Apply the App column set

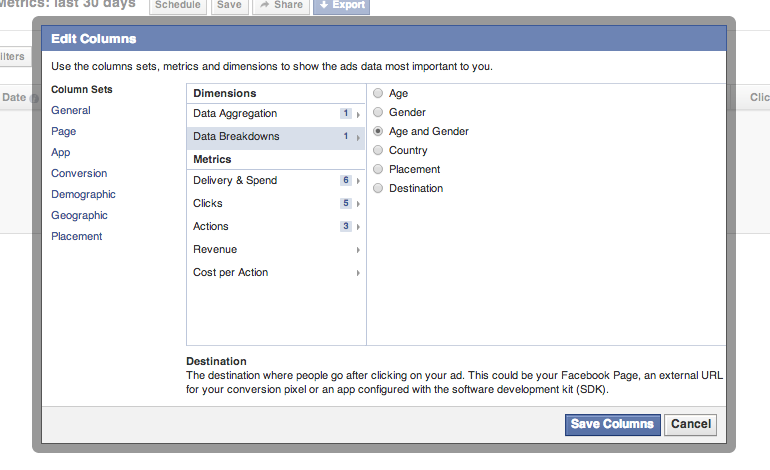pyautogui.click(x=60, y=152)
